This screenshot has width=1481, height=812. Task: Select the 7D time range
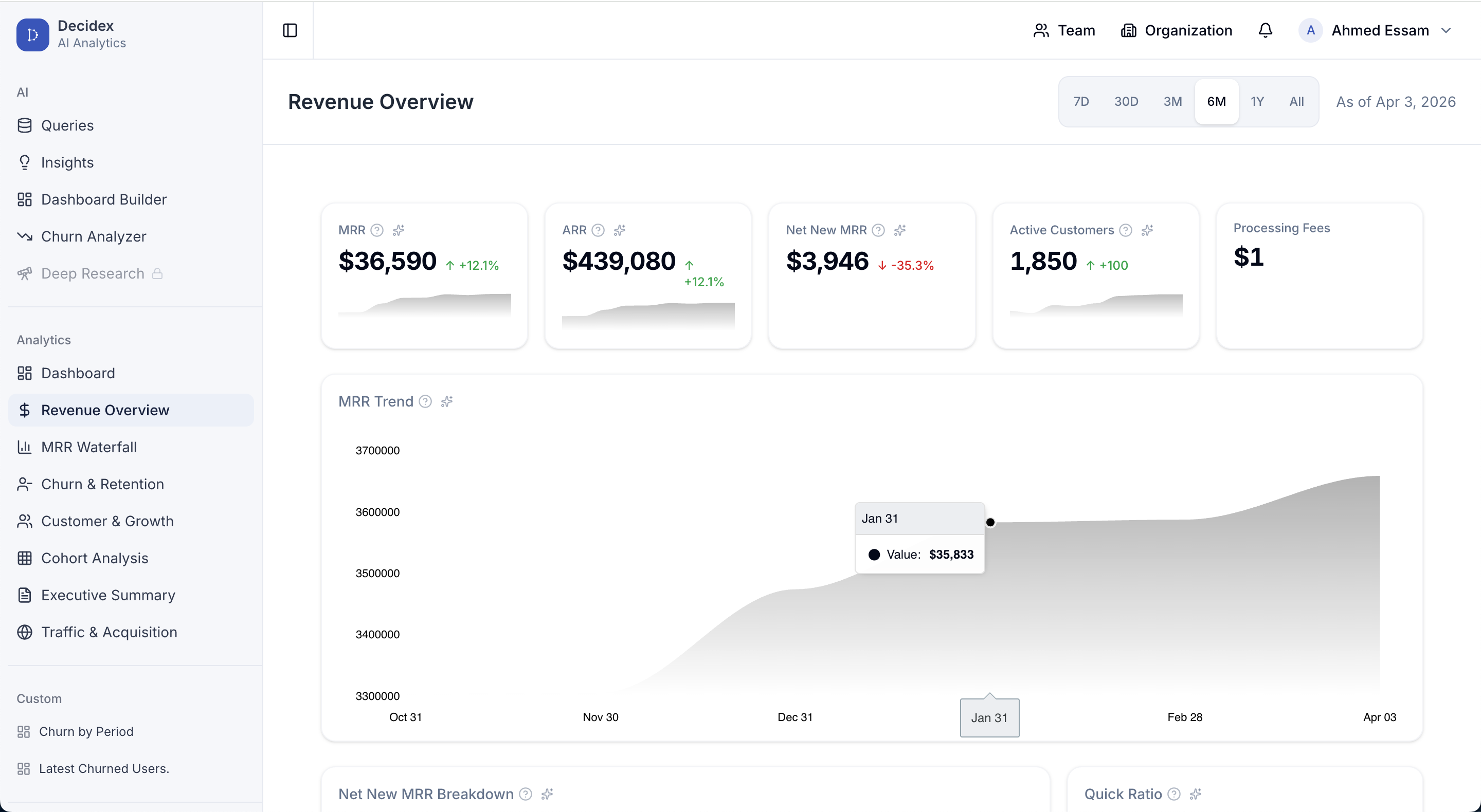[1081, 102]
